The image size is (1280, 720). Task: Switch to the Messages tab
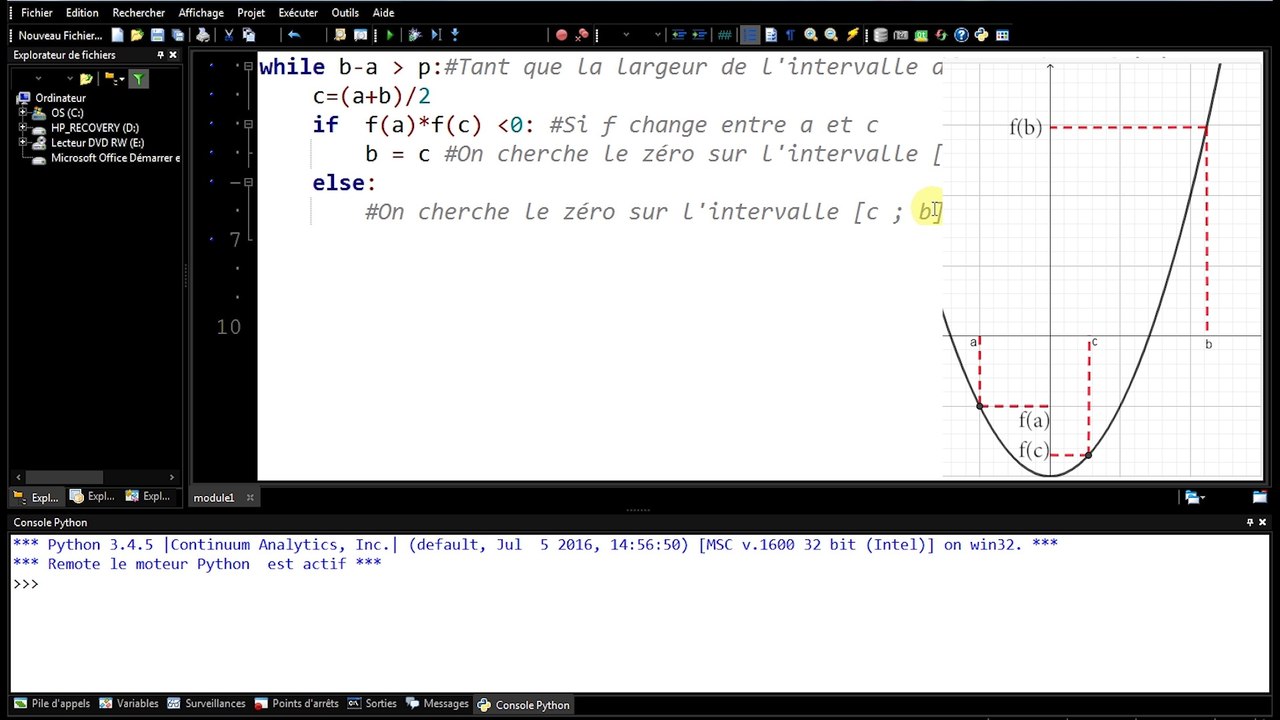(x=437, y=704)
